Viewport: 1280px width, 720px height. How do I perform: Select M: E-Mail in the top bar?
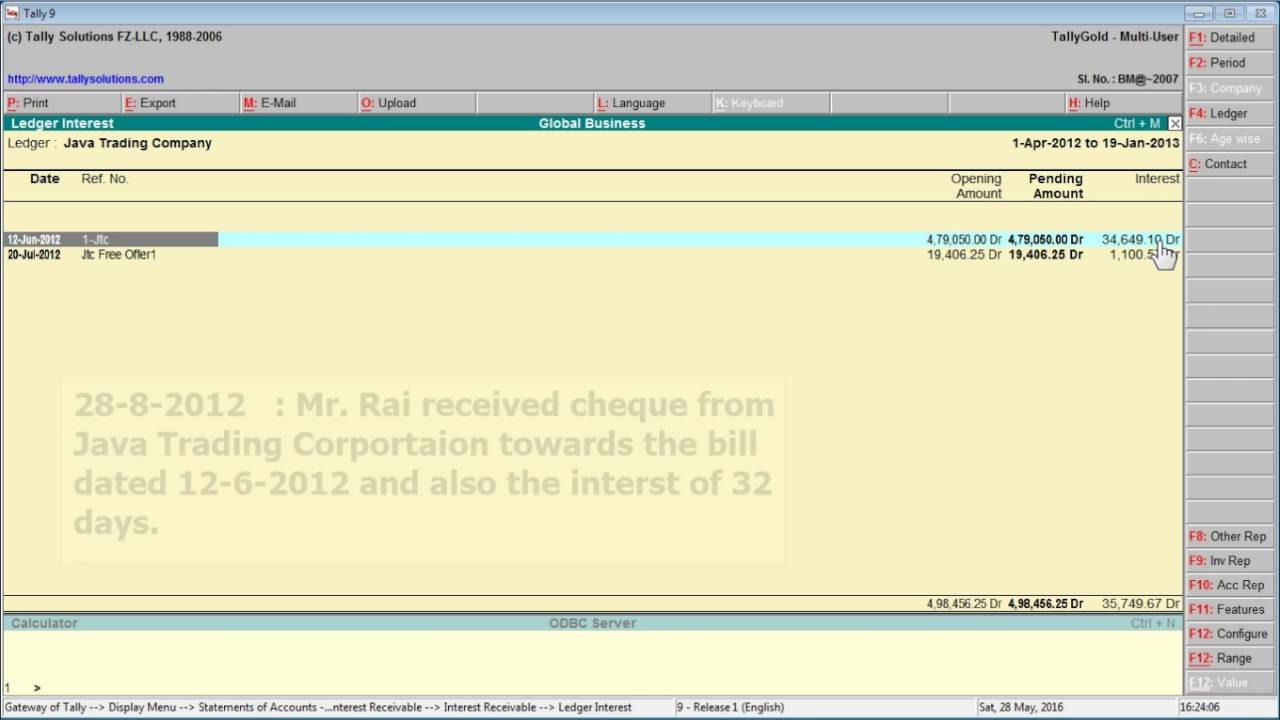297,103
